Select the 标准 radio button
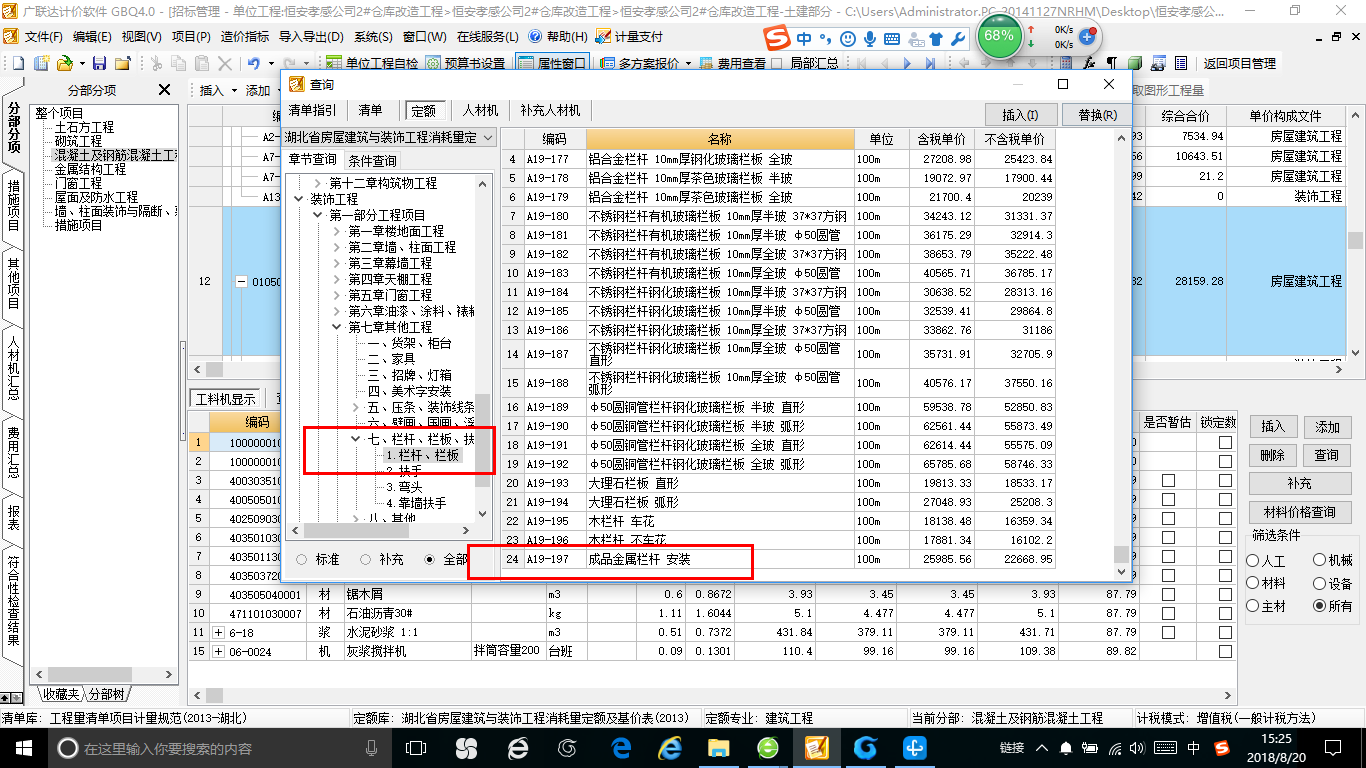 (303, 560)
